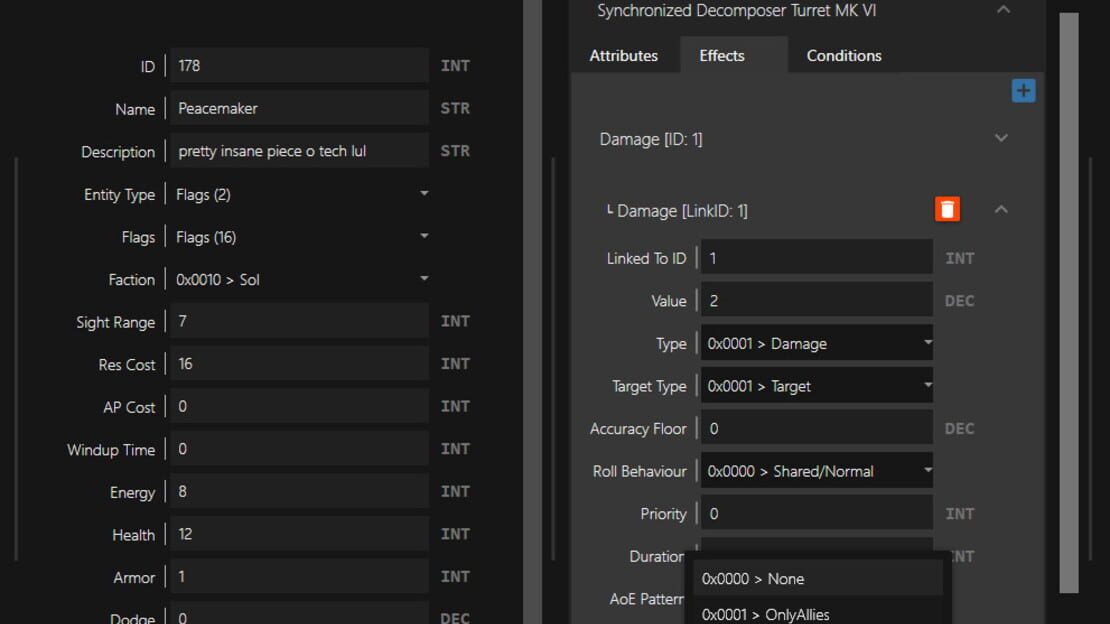Edit the effect Value field
Screen dimensions: 1110x624
coord(816,300)
